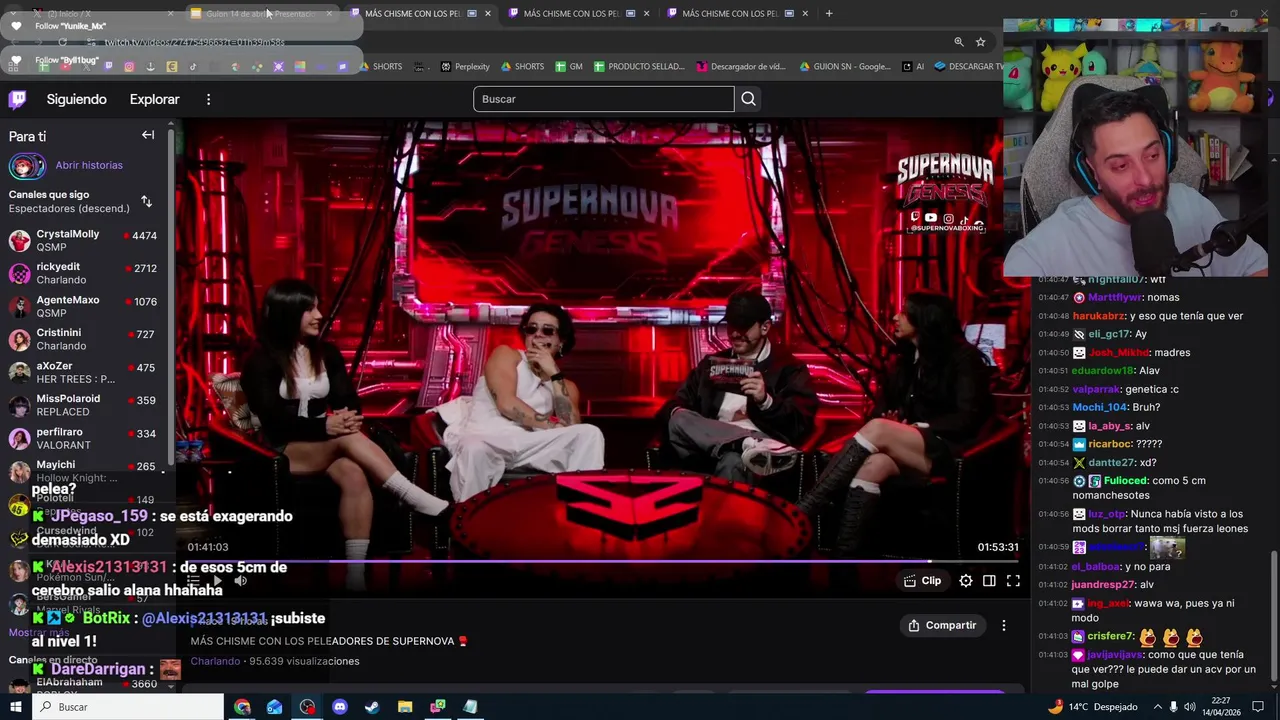The image size is (1280, 720).
Task: Open the three-dot menu beside Explorar
Action: point(208,99)
